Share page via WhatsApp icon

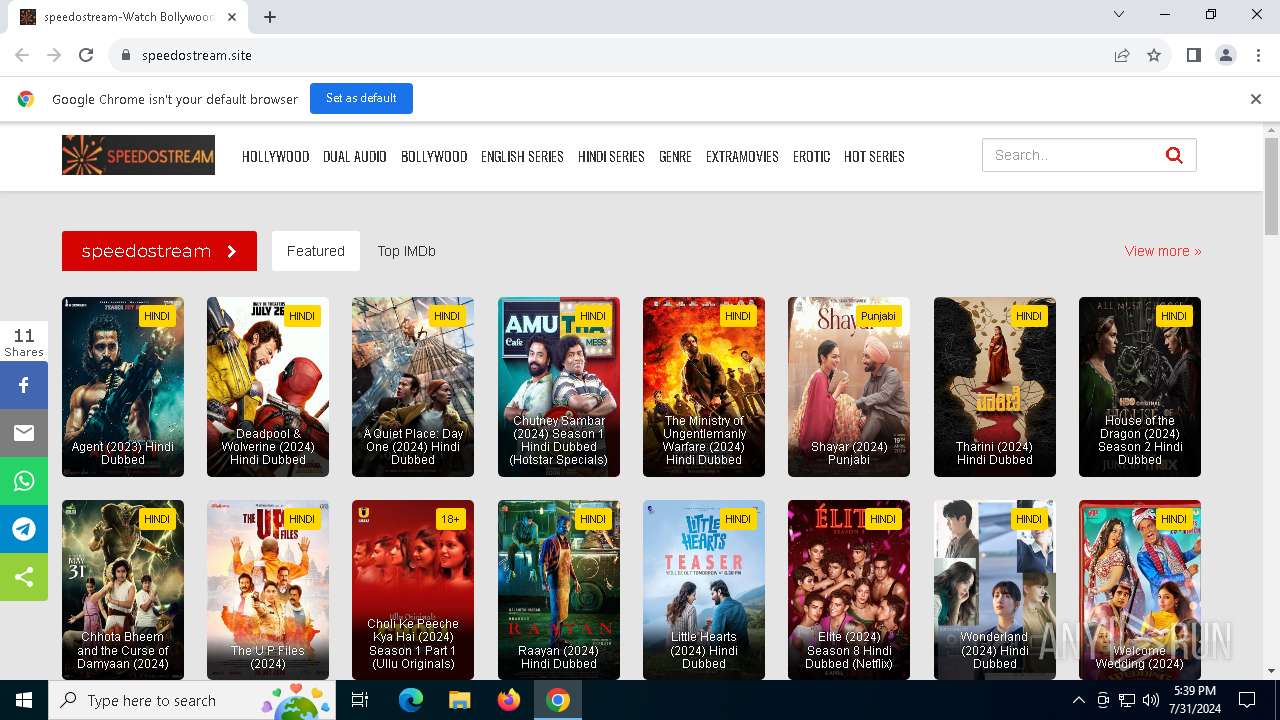[24, 481]
